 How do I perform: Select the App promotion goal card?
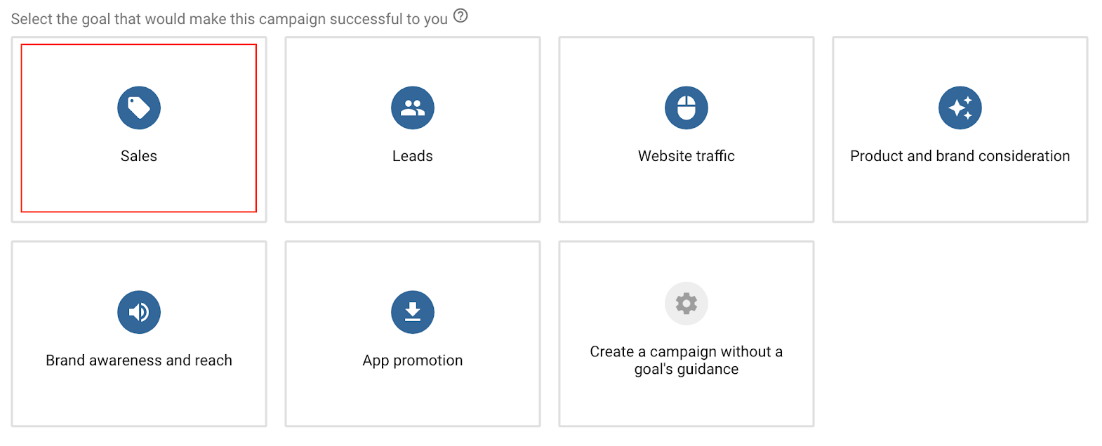coord(413,334)
